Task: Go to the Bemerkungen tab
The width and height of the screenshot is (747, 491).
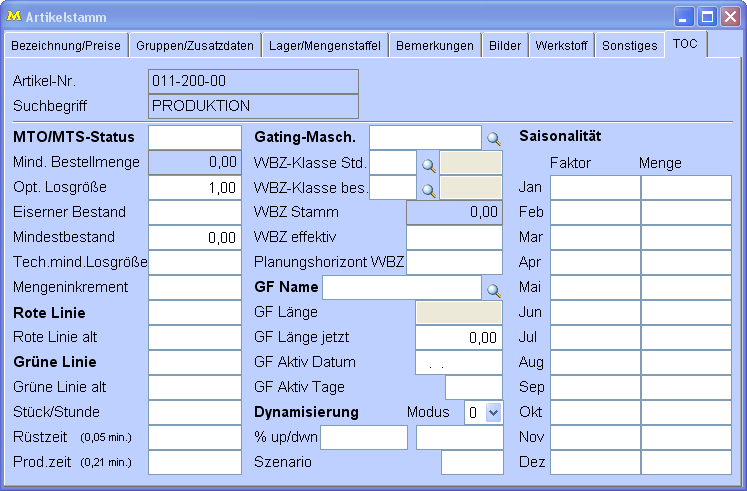Action: (435, 46)
